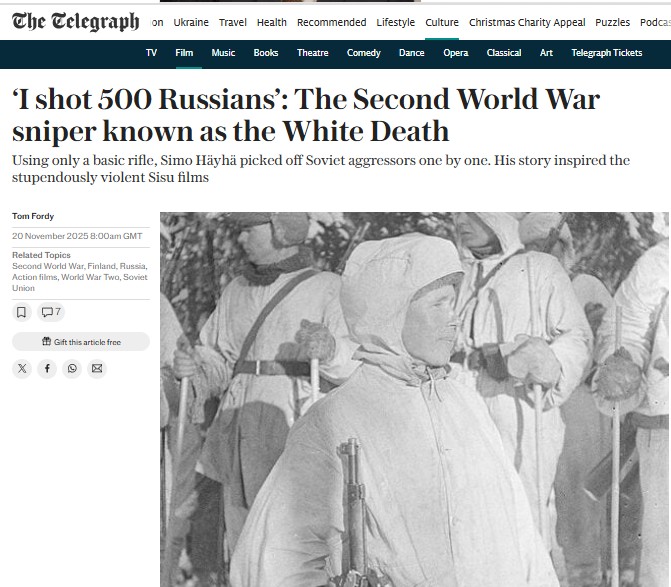Select the Books subsection tab
Viewport: 671px width, 587px height.
pyautogui.click(x=266, y=53)
